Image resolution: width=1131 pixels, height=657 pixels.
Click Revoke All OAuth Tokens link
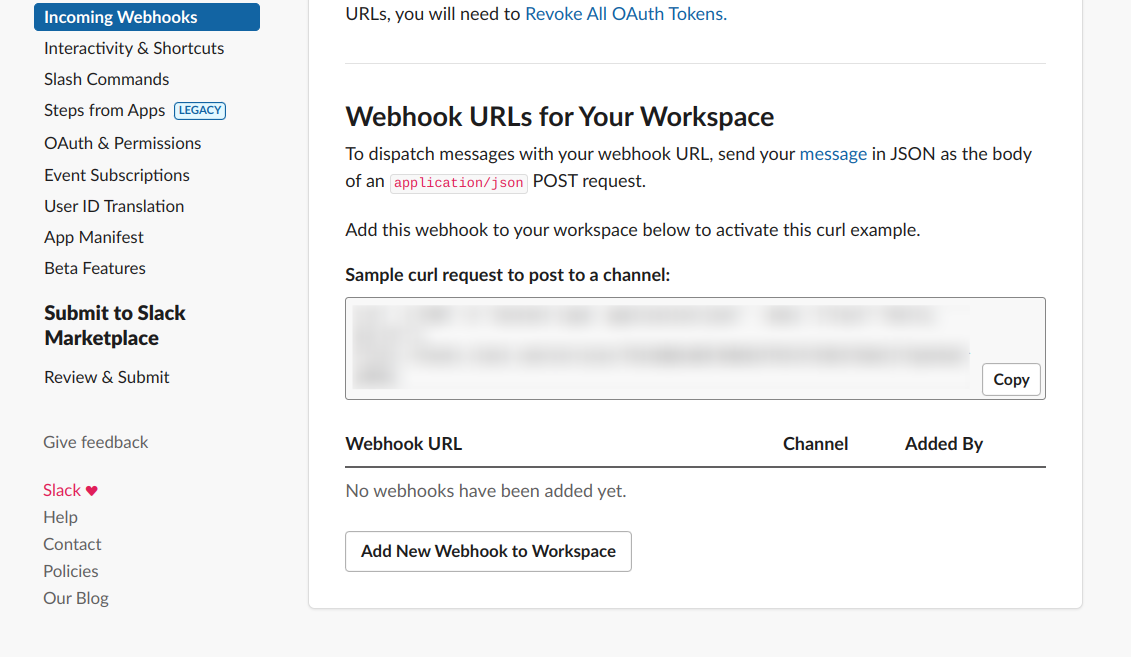[x=626, y=14]
